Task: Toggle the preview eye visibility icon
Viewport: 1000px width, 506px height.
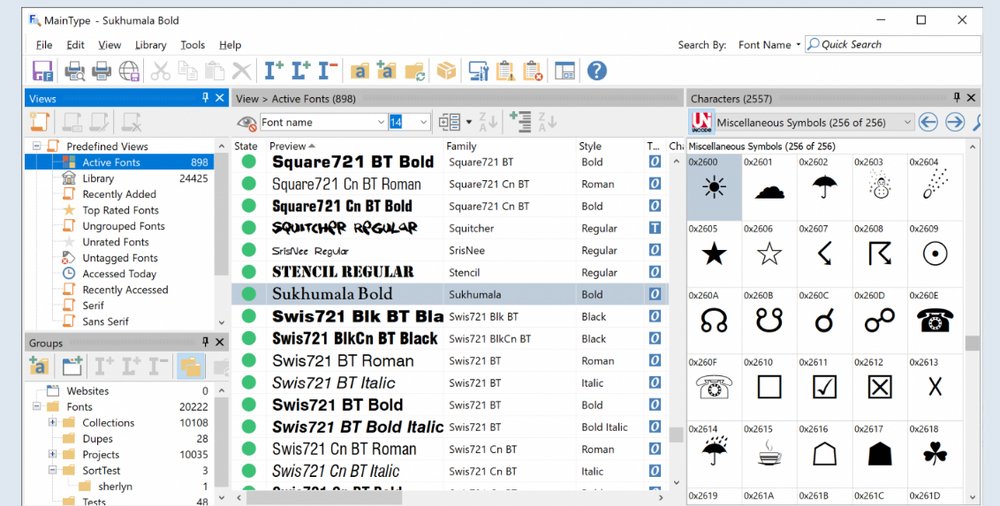Action: point(246,123)
